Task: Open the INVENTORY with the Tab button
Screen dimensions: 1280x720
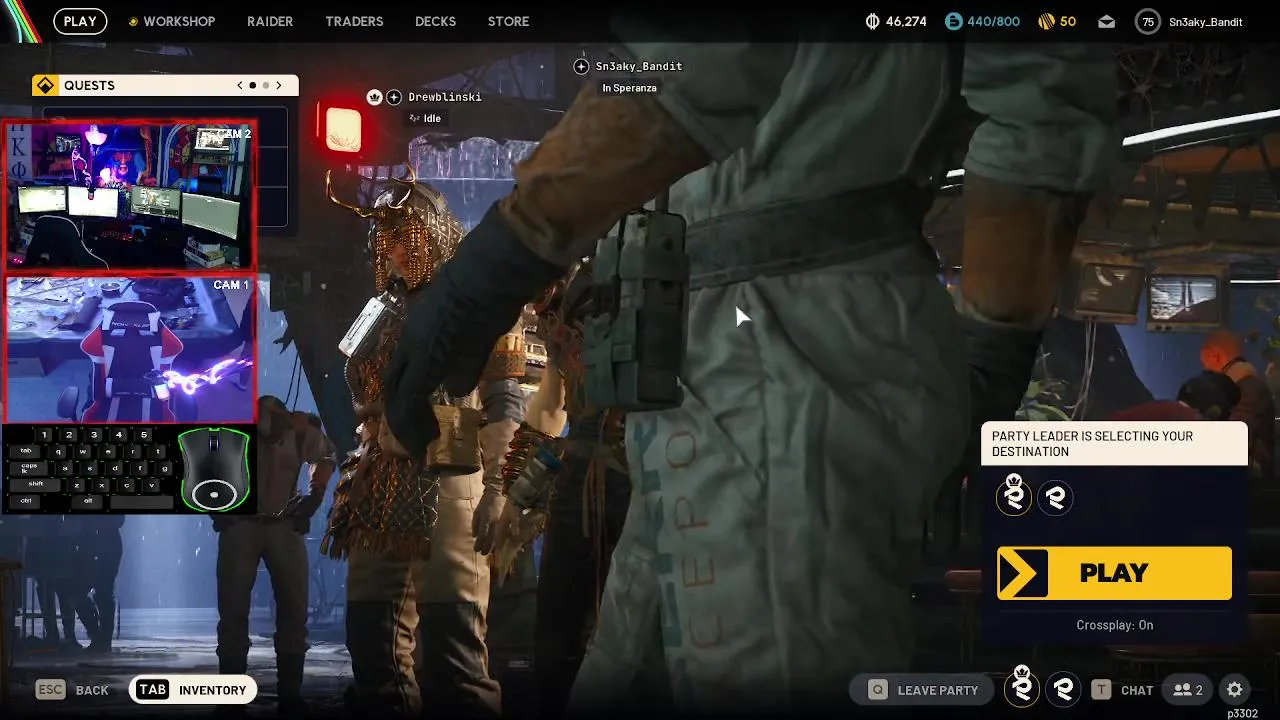Action: coord(192,690)
